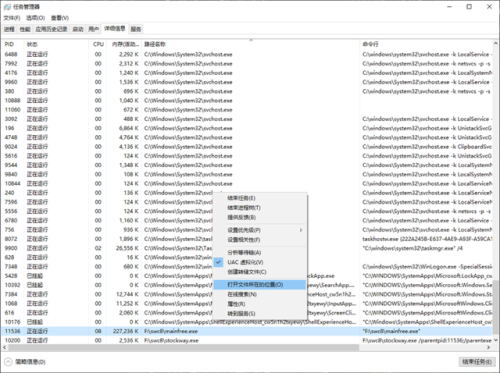Switch to the 性能 tab
The image size is (500, 373).
(x=25, y=29)
